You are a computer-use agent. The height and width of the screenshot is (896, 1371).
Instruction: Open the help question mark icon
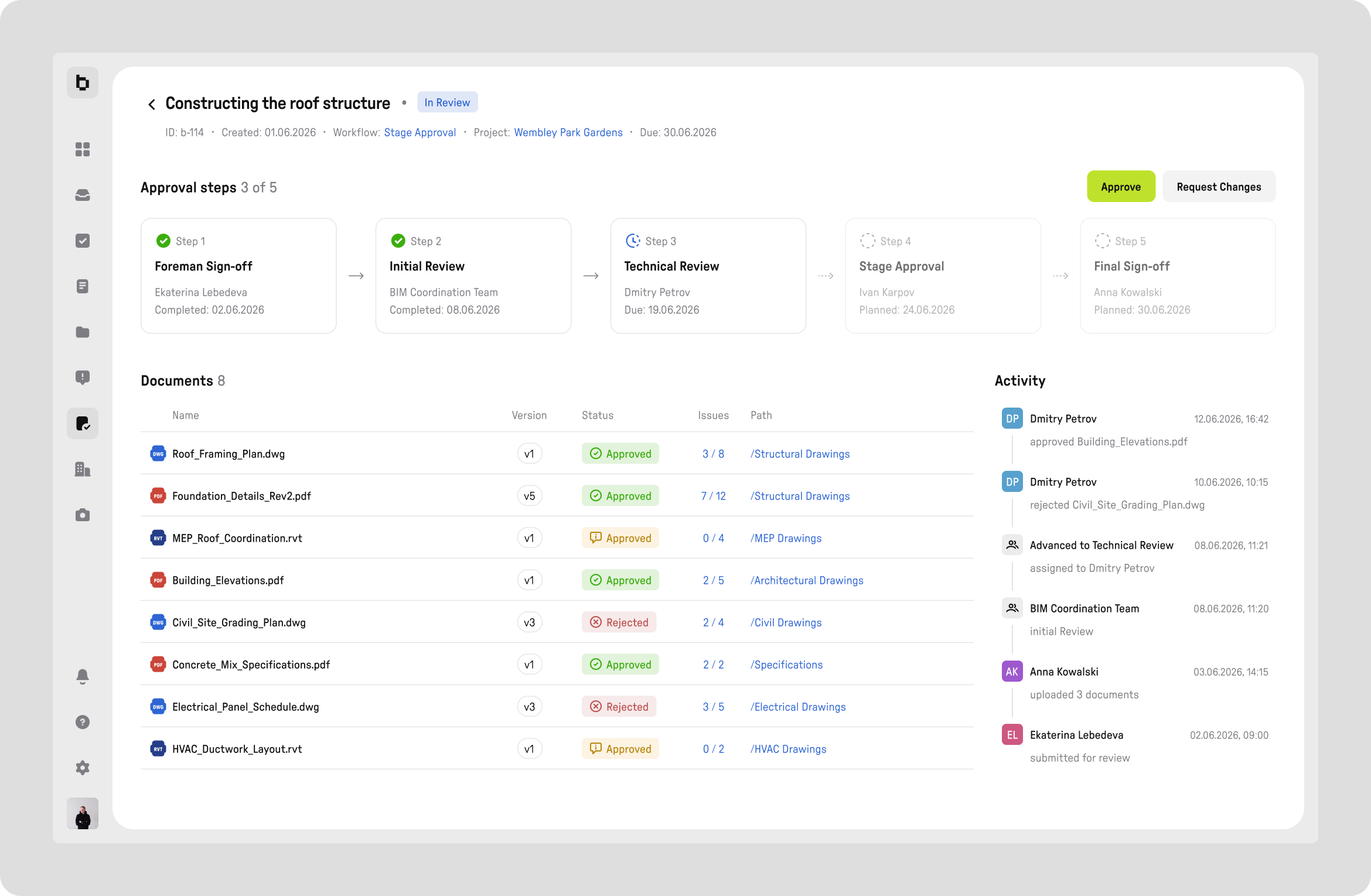(x=83, y=722)
